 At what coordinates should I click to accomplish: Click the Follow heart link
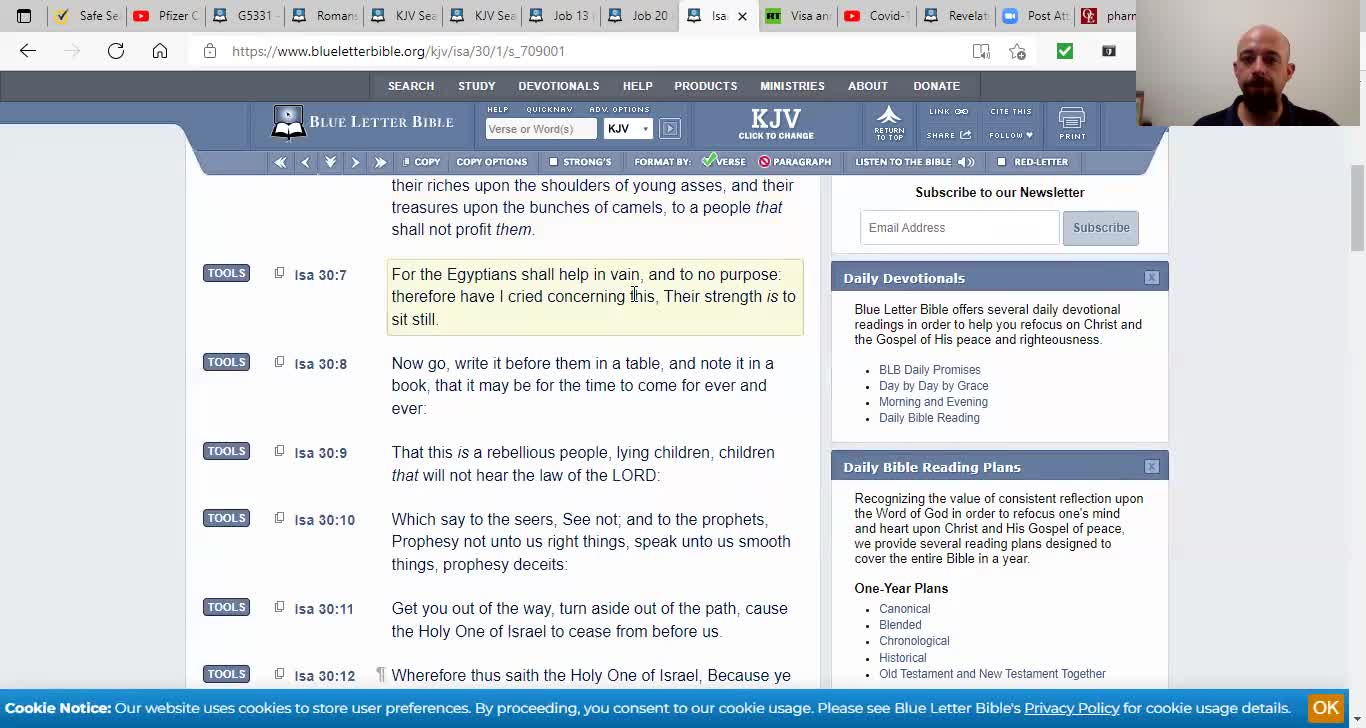point(1011,135)
